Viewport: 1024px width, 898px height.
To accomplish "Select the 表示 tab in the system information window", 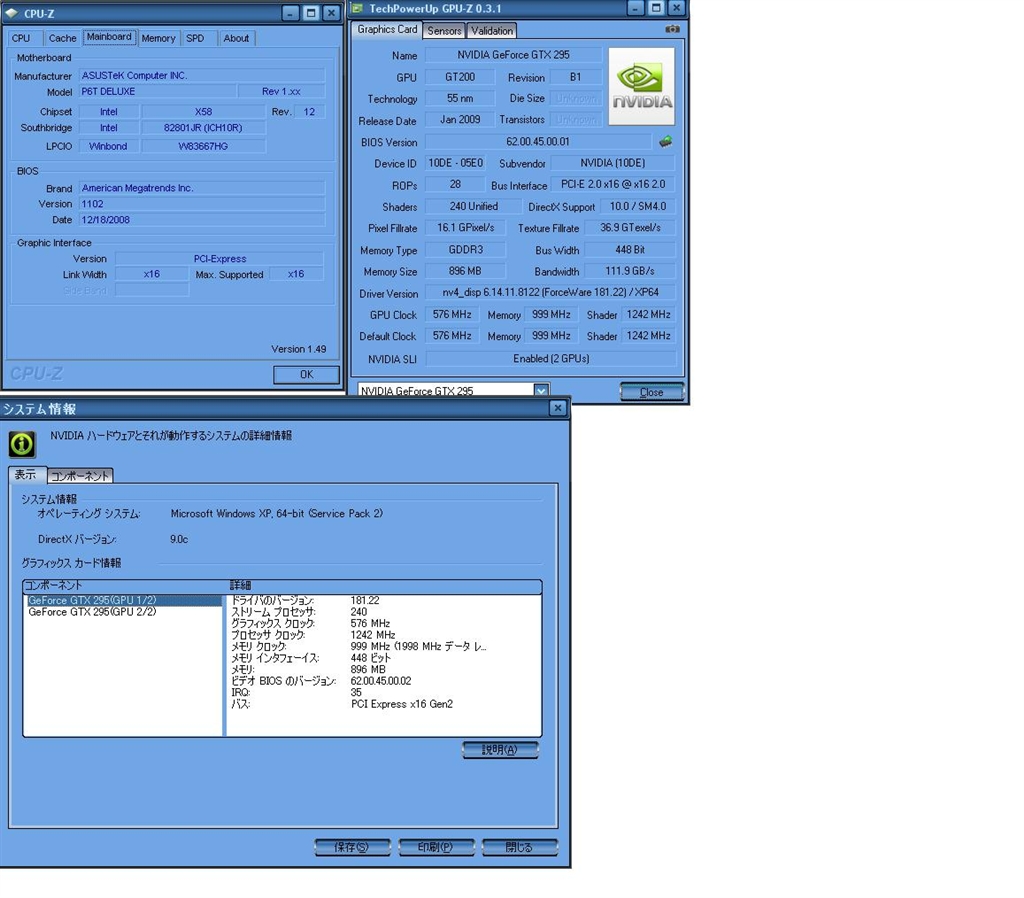I will [x=25, y=475].
